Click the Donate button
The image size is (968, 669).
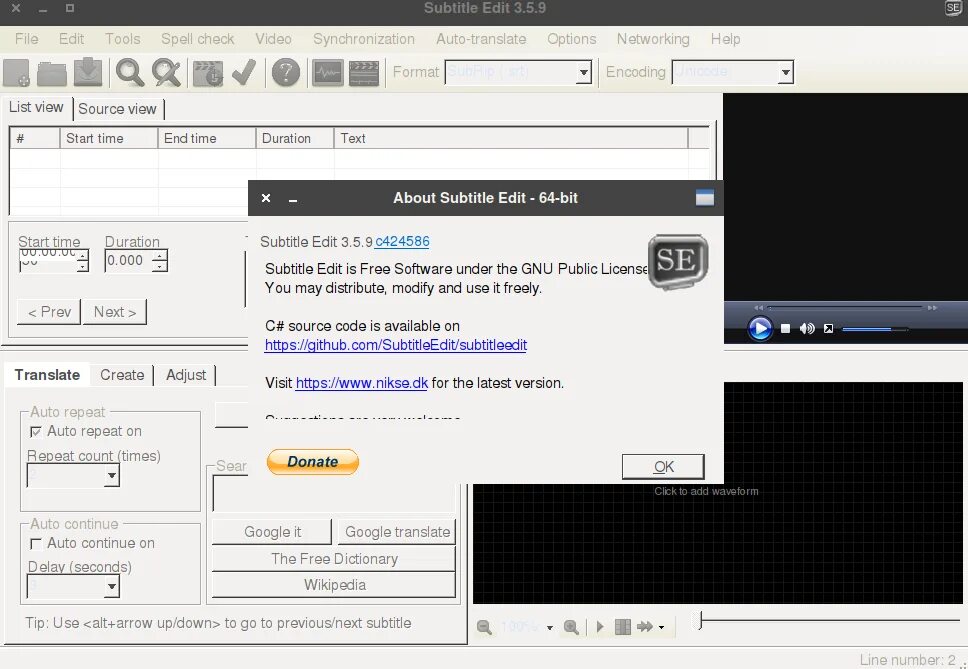tap(312, 462)
